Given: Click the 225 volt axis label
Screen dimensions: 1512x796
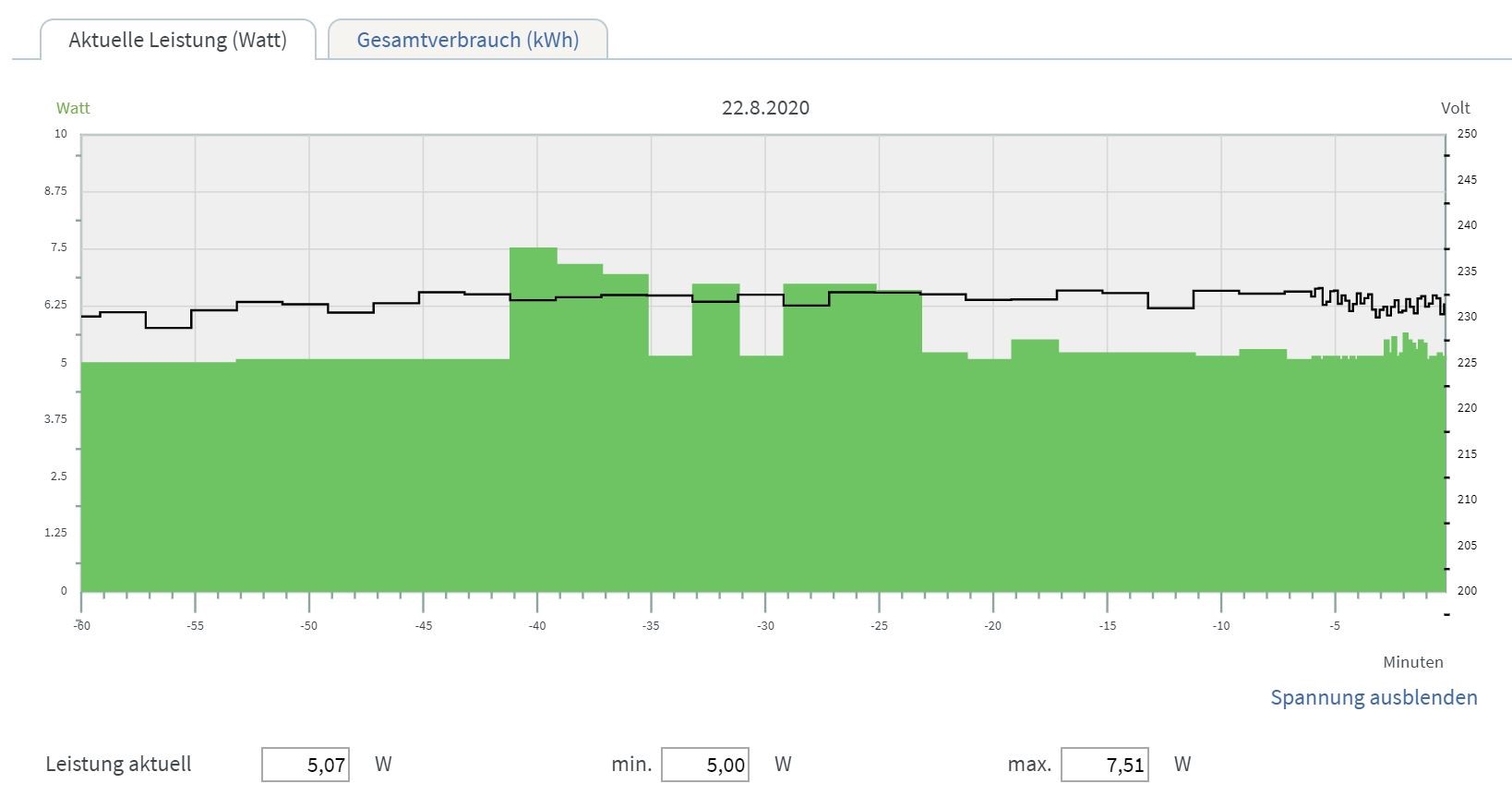Looking at the screenshot, I should 1467,363.
